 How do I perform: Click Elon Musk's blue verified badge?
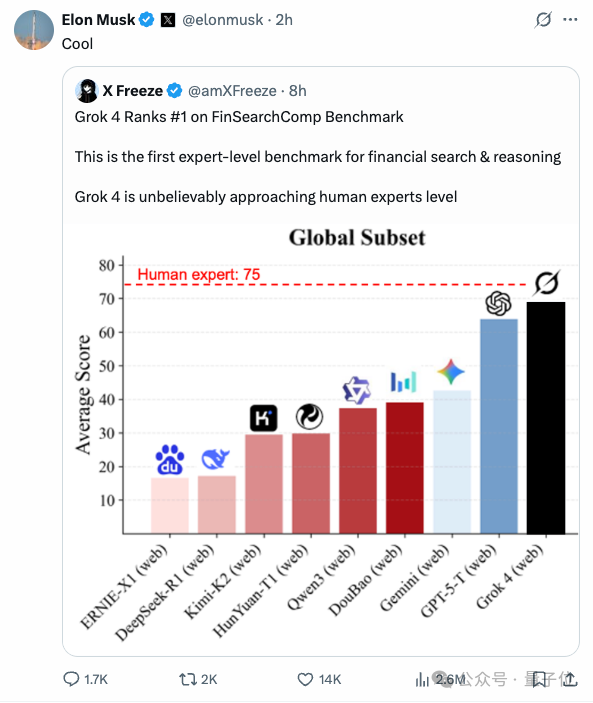tap(147, 20)
